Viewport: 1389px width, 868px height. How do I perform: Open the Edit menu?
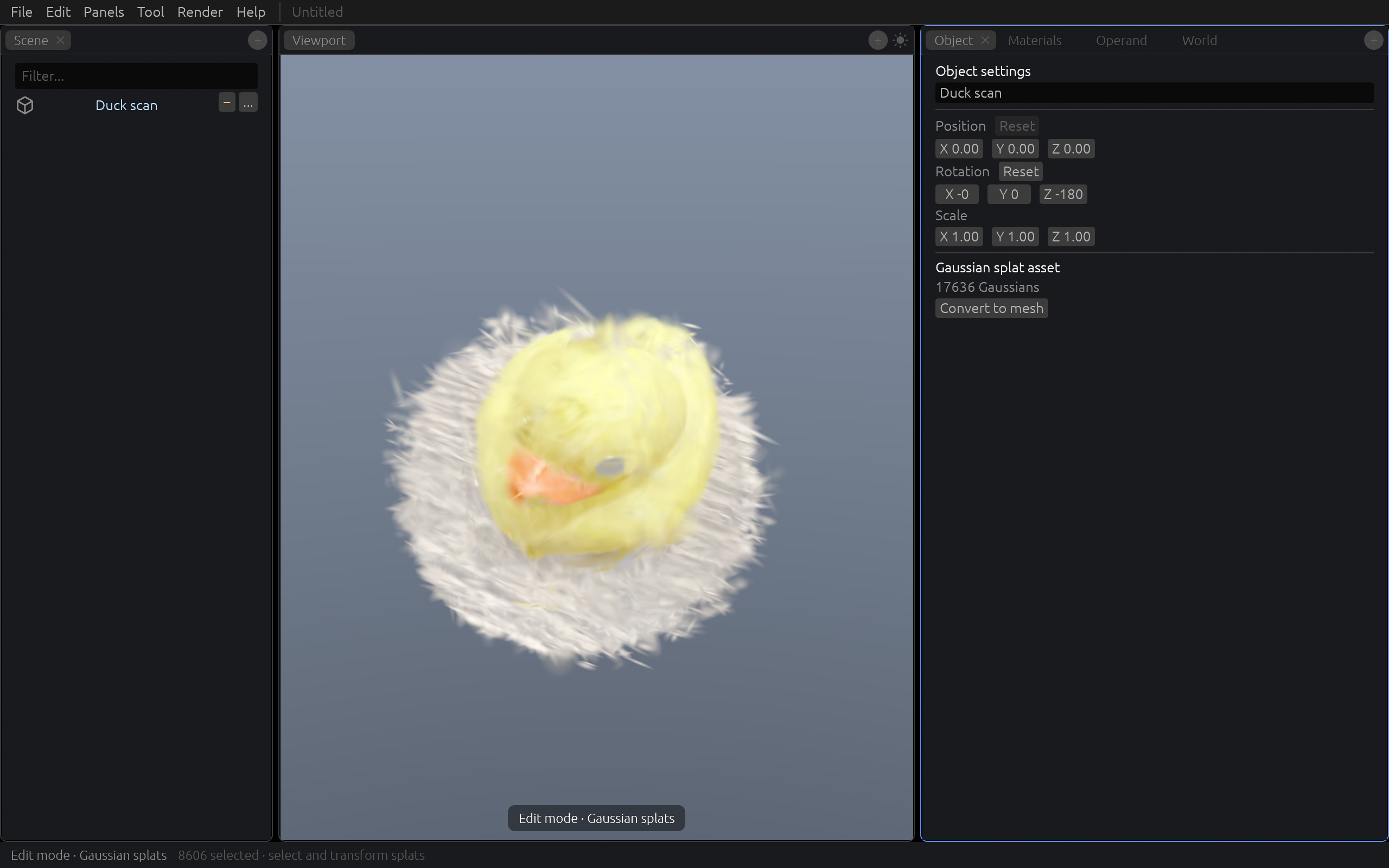[58, 12]
